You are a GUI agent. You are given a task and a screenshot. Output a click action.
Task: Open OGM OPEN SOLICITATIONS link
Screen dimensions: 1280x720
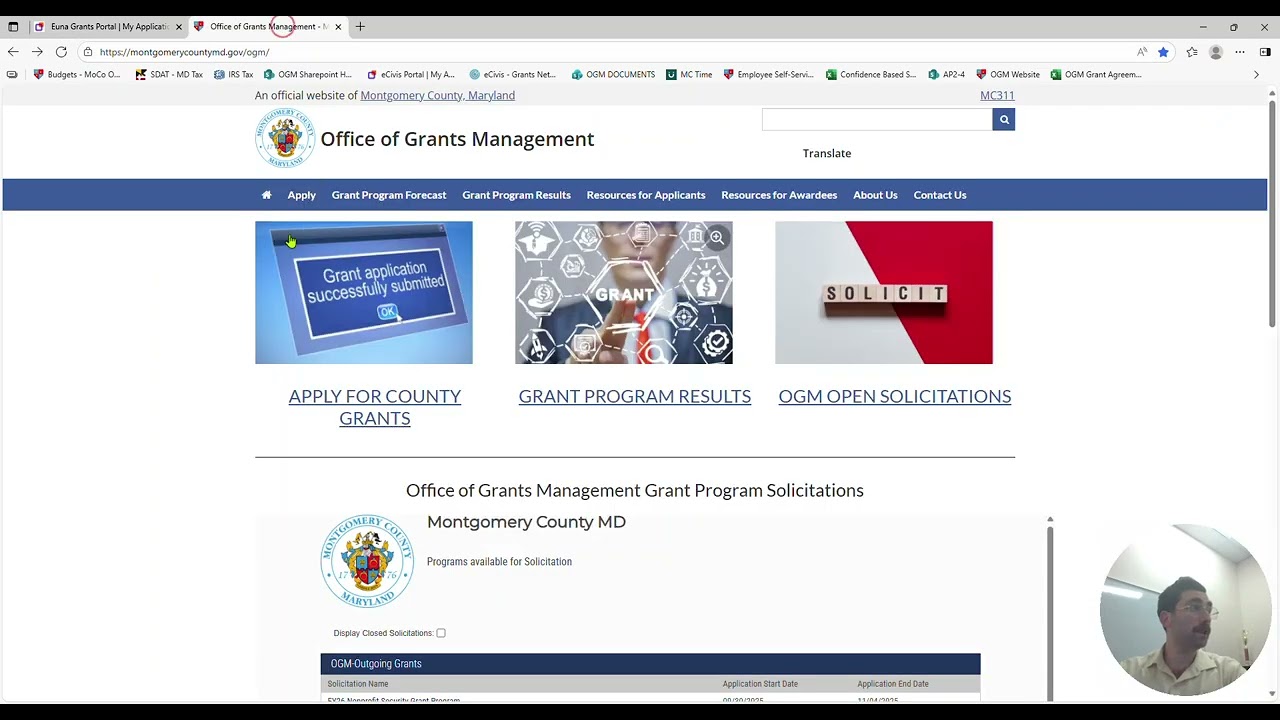(895, 396)
